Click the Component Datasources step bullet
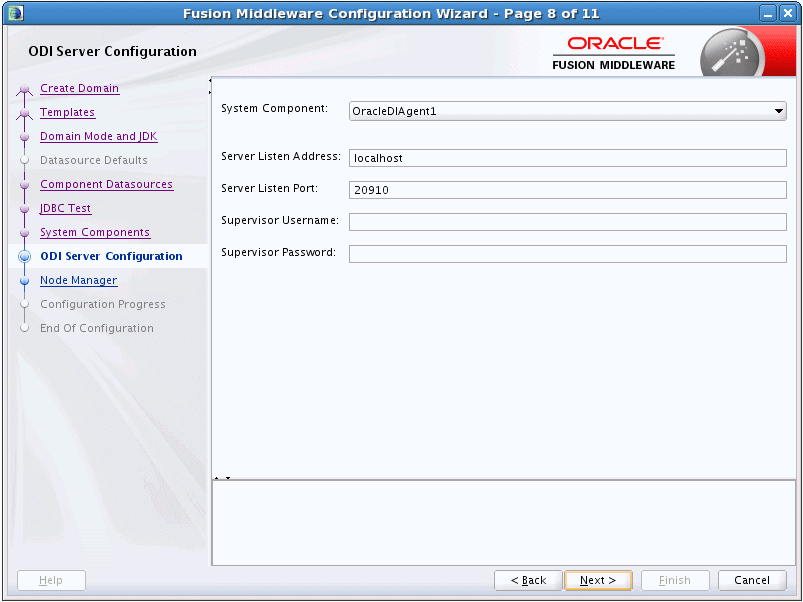Screen dimensions: 803x602 point(24,185)
